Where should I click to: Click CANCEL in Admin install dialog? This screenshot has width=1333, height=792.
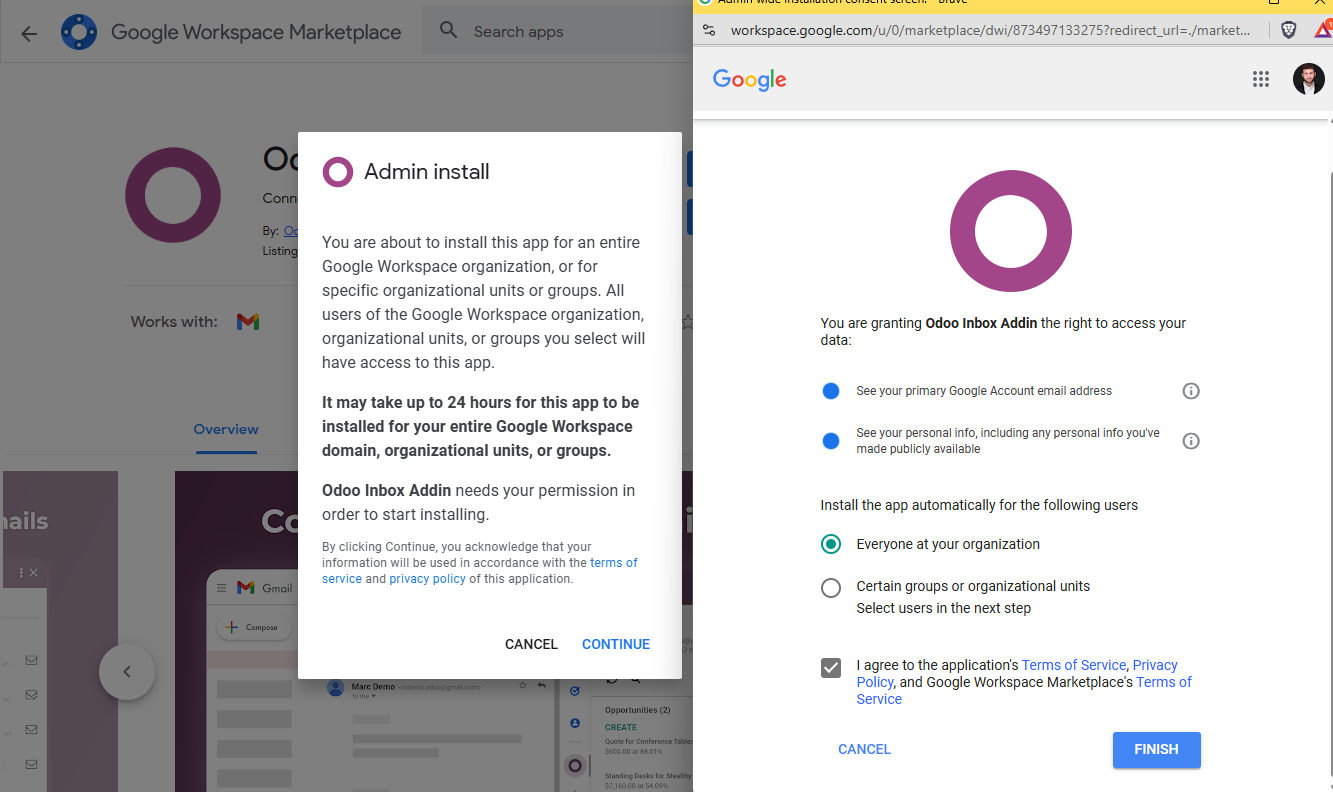click(531, 644)
